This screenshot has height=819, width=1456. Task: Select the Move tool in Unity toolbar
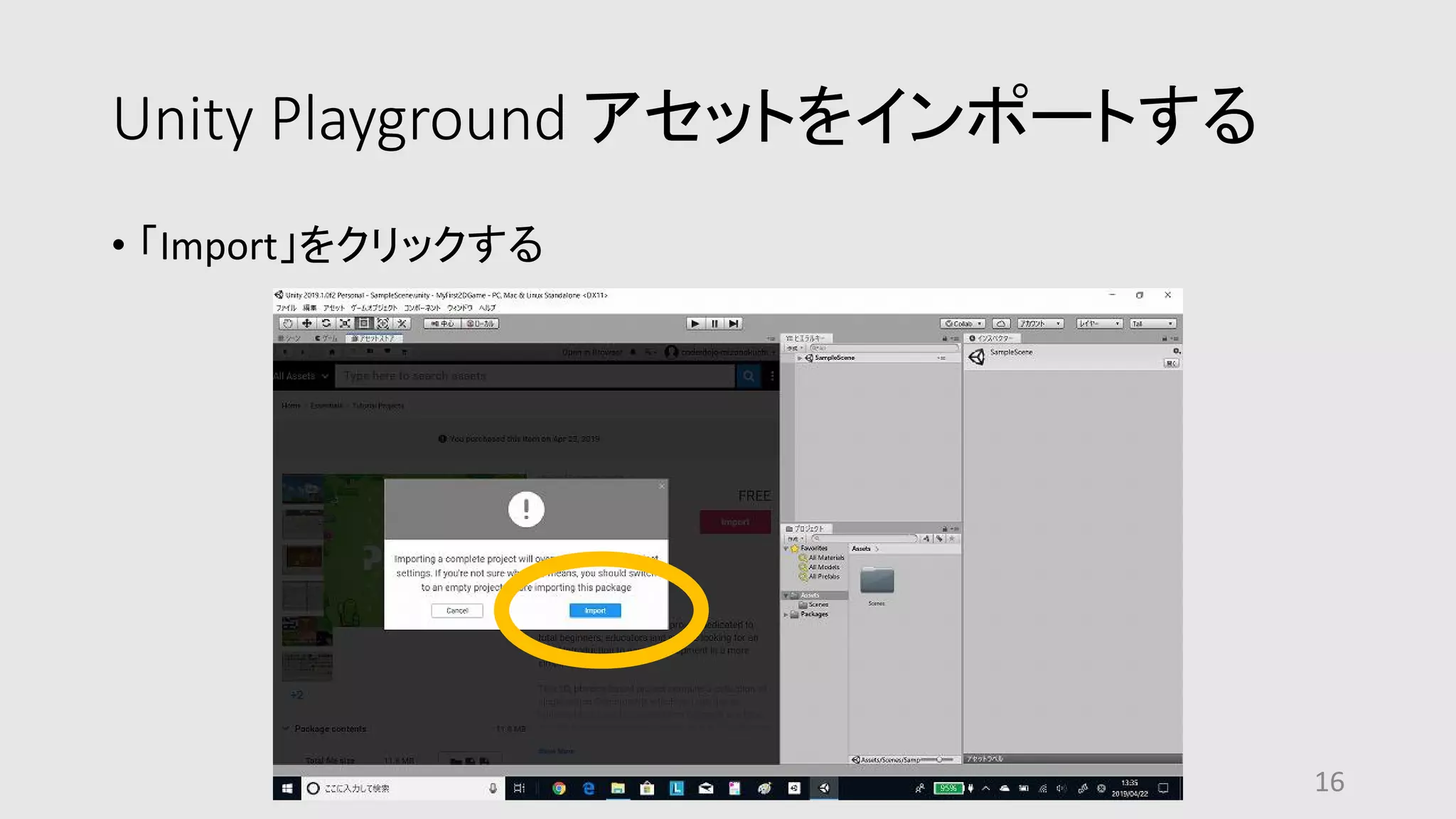point(306,323)
